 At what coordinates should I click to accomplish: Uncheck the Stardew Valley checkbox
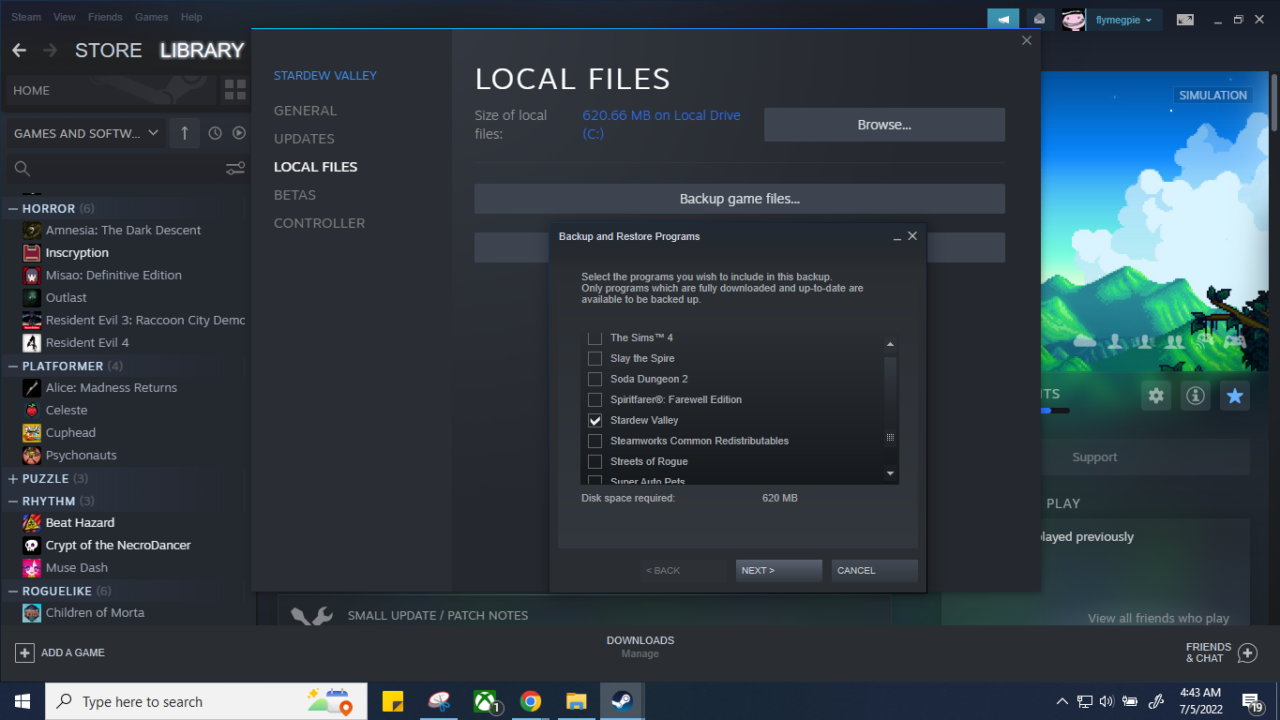click(595, 420)
